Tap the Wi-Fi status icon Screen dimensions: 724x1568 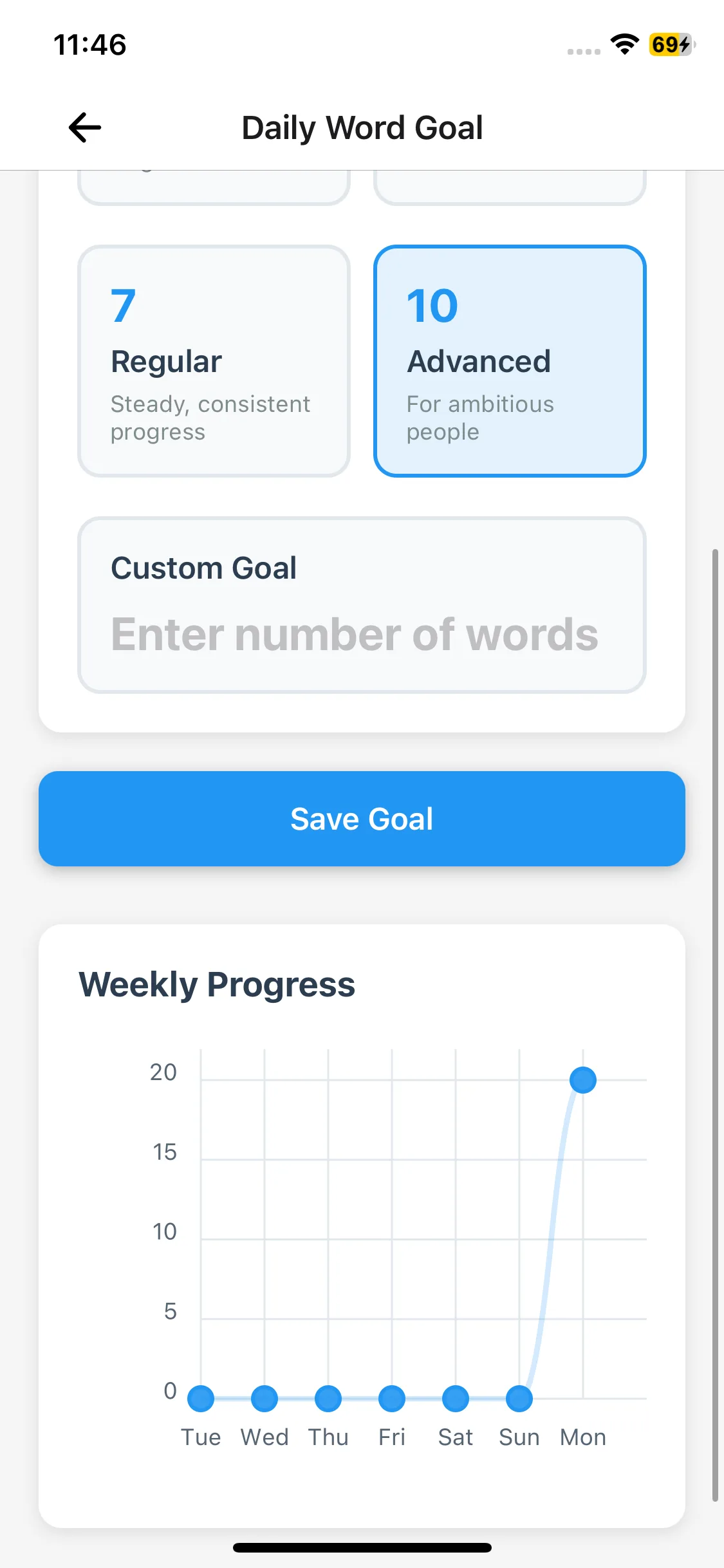pyautogui.click(x=624, y=44)
